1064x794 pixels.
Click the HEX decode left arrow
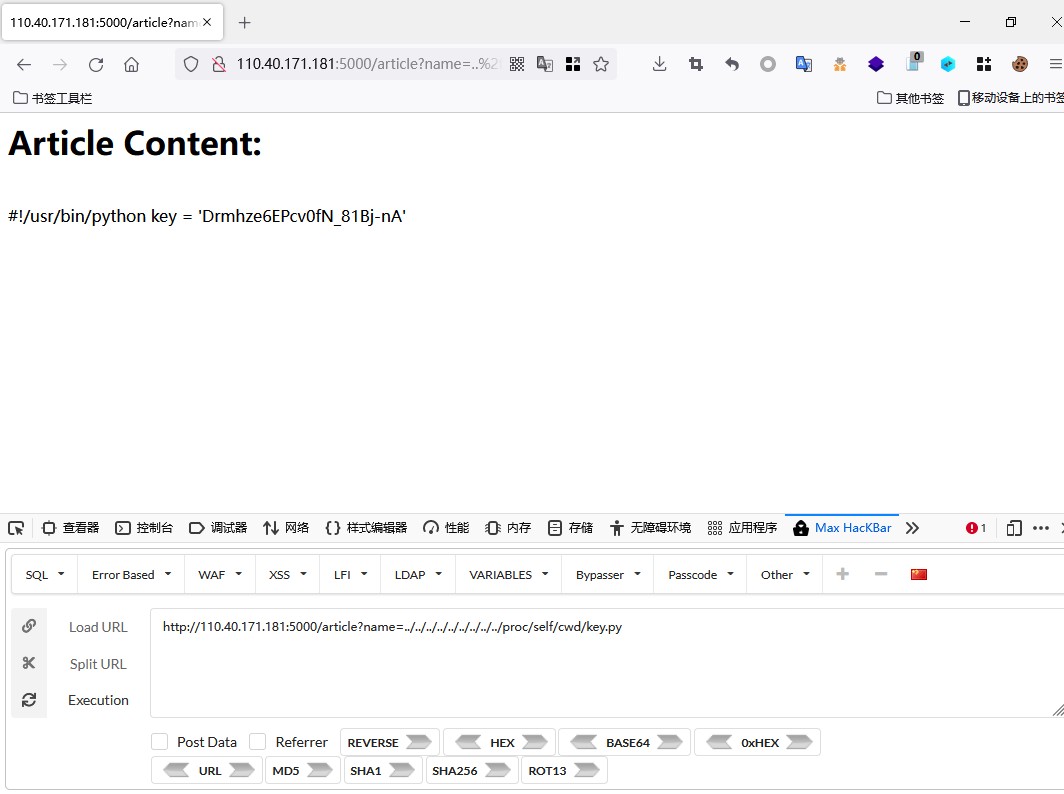click(468, 742)
